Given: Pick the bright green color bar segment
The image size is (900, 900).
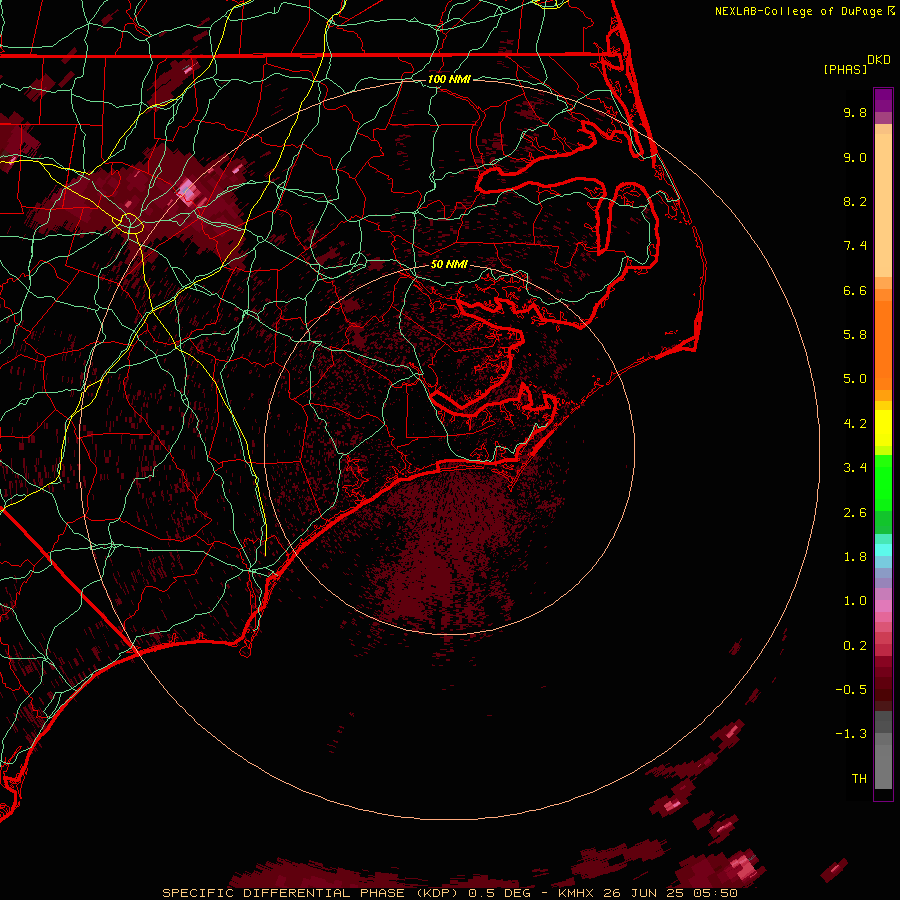Looking at the screenshot, I should click(x=883, y=483).
